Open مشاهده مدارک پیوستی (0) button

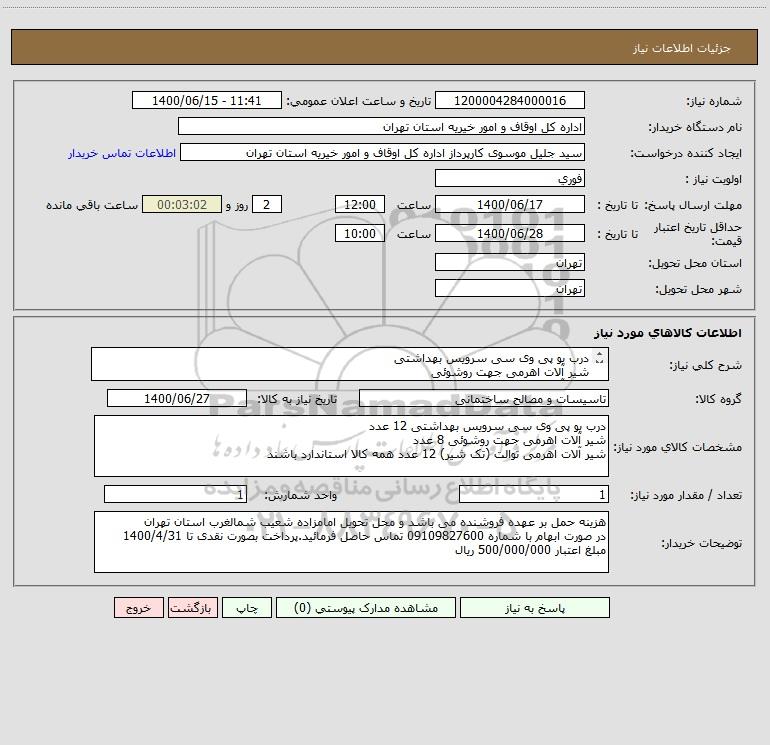click(x=366, y=607)
